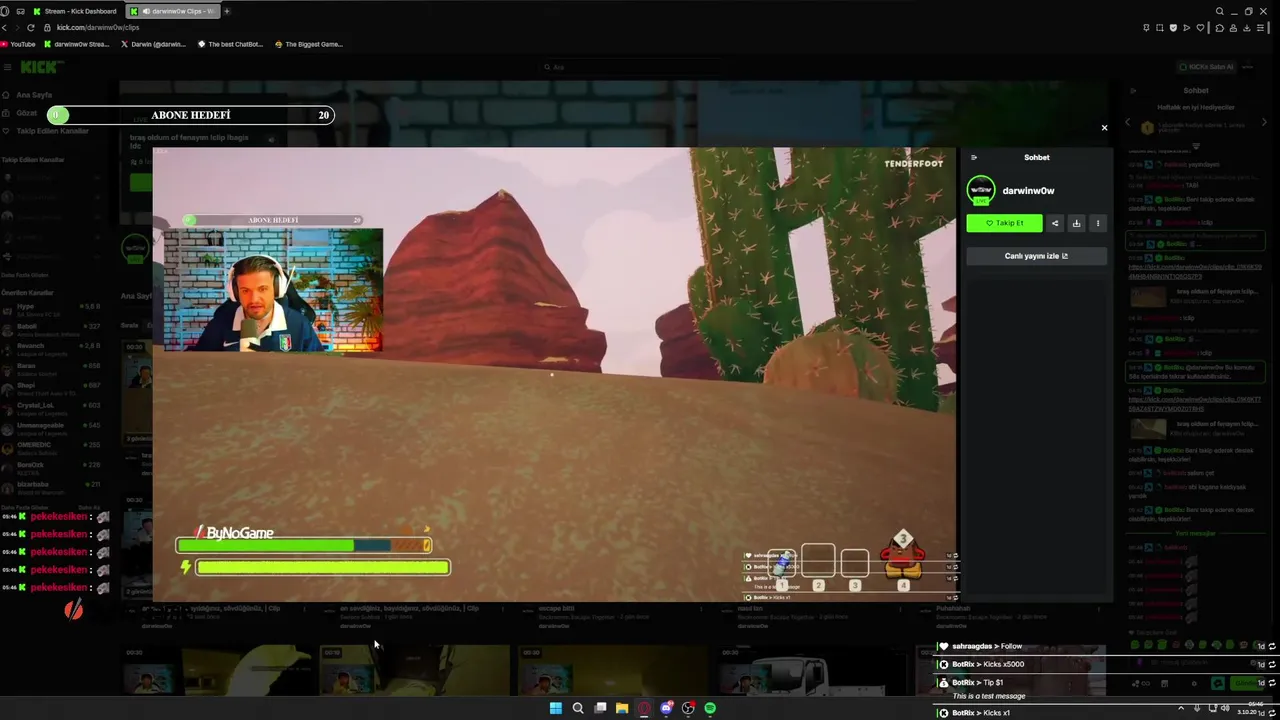
Task: Collapse the Sohbet panel in clip modal
Action: 974,157
